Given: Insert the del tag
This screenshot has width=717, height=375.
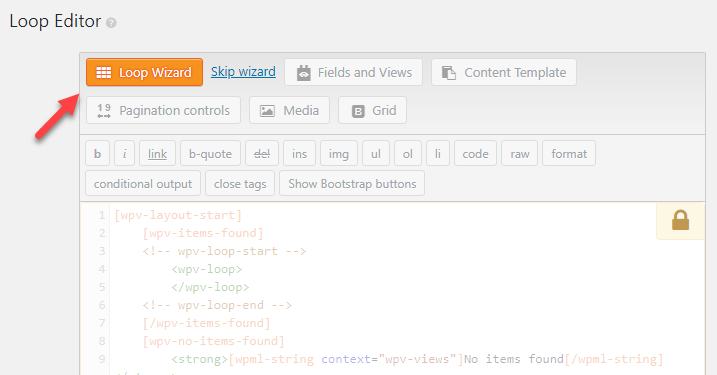Looking at the screenshot, I should tap(262, 154).
